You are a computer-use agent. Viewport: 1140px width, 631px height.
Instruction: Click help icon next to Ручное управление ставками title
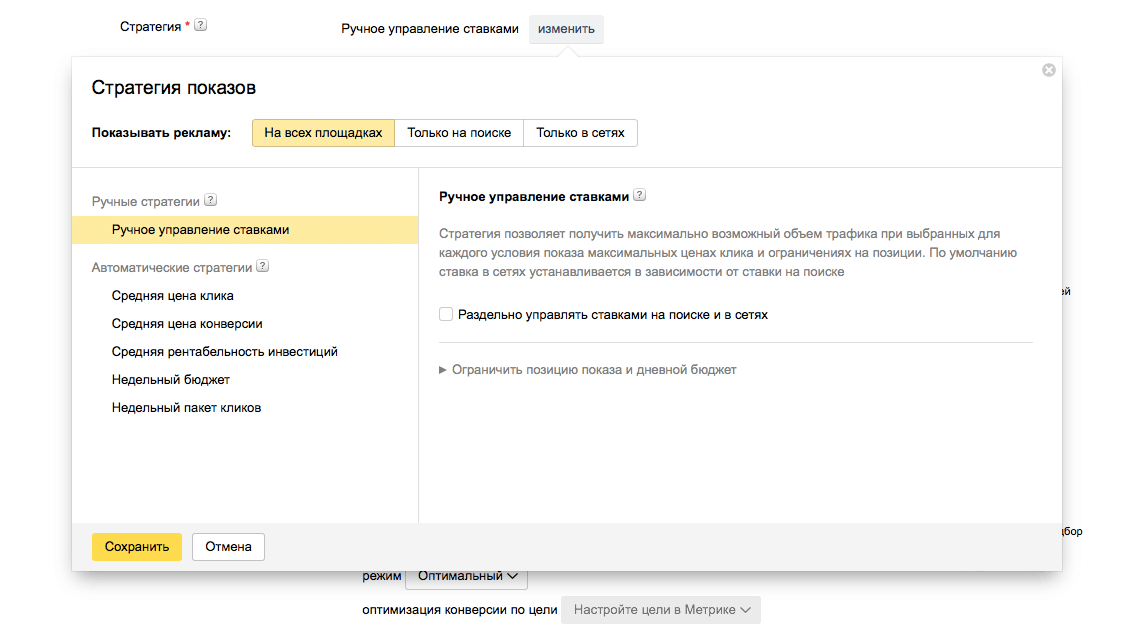point(640,196)
